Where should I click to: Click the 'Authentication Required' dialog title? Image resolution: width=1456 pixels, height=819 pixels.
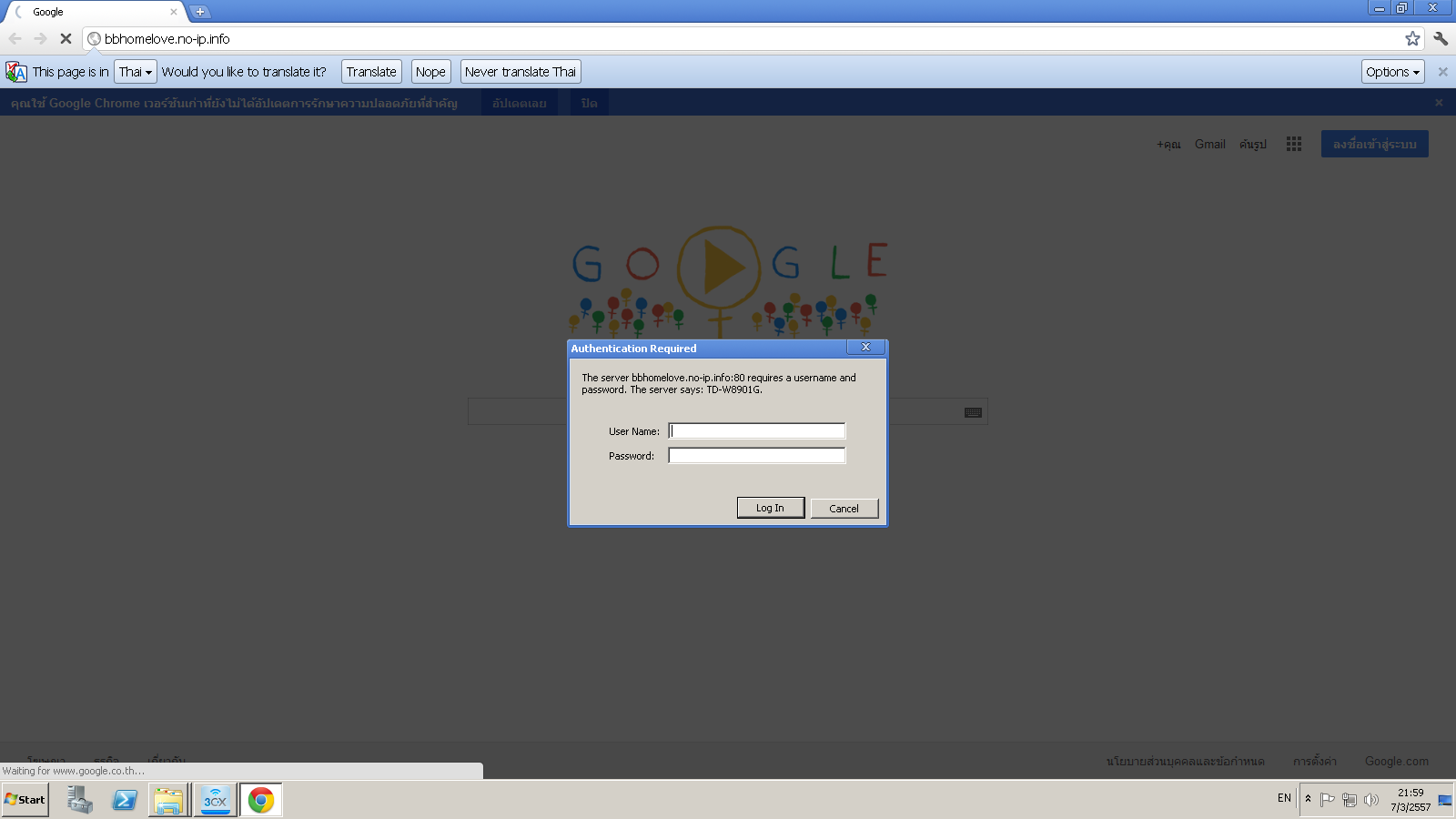pyautogui.click(x=633, y=349)
